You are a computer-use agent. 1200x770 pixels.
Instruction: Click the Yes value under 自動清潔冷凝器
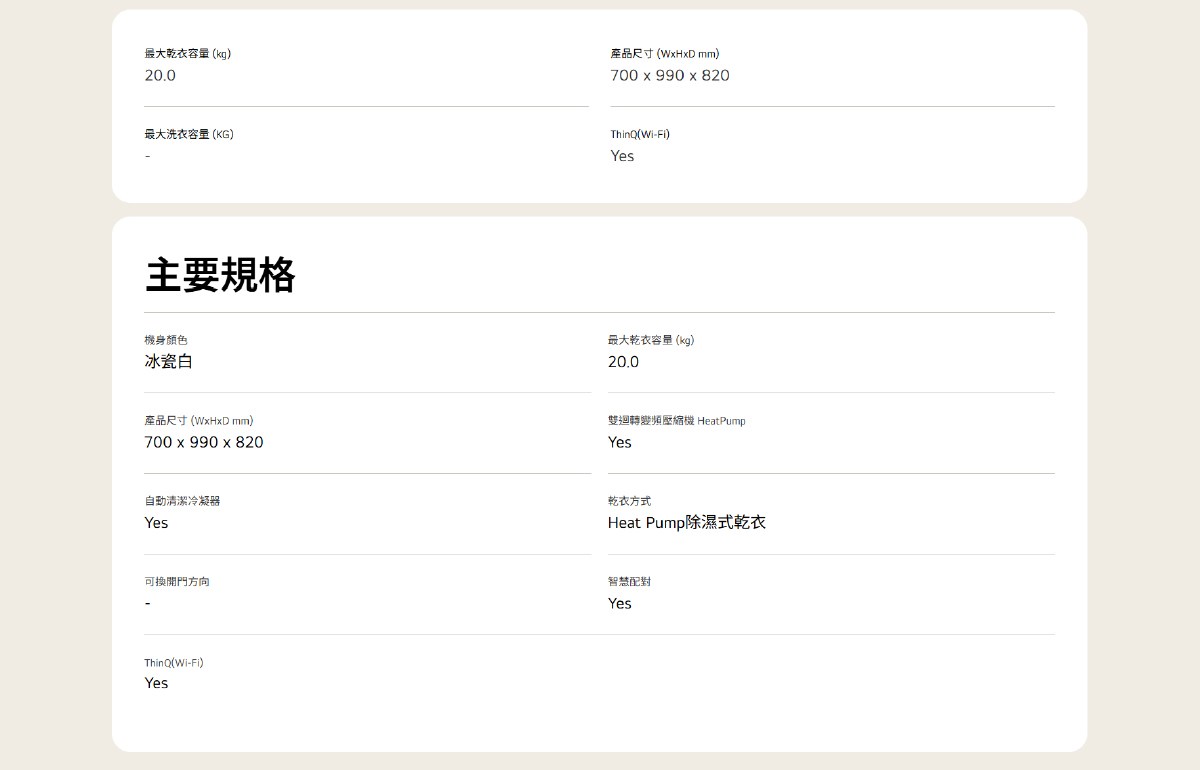pos(156,523)
